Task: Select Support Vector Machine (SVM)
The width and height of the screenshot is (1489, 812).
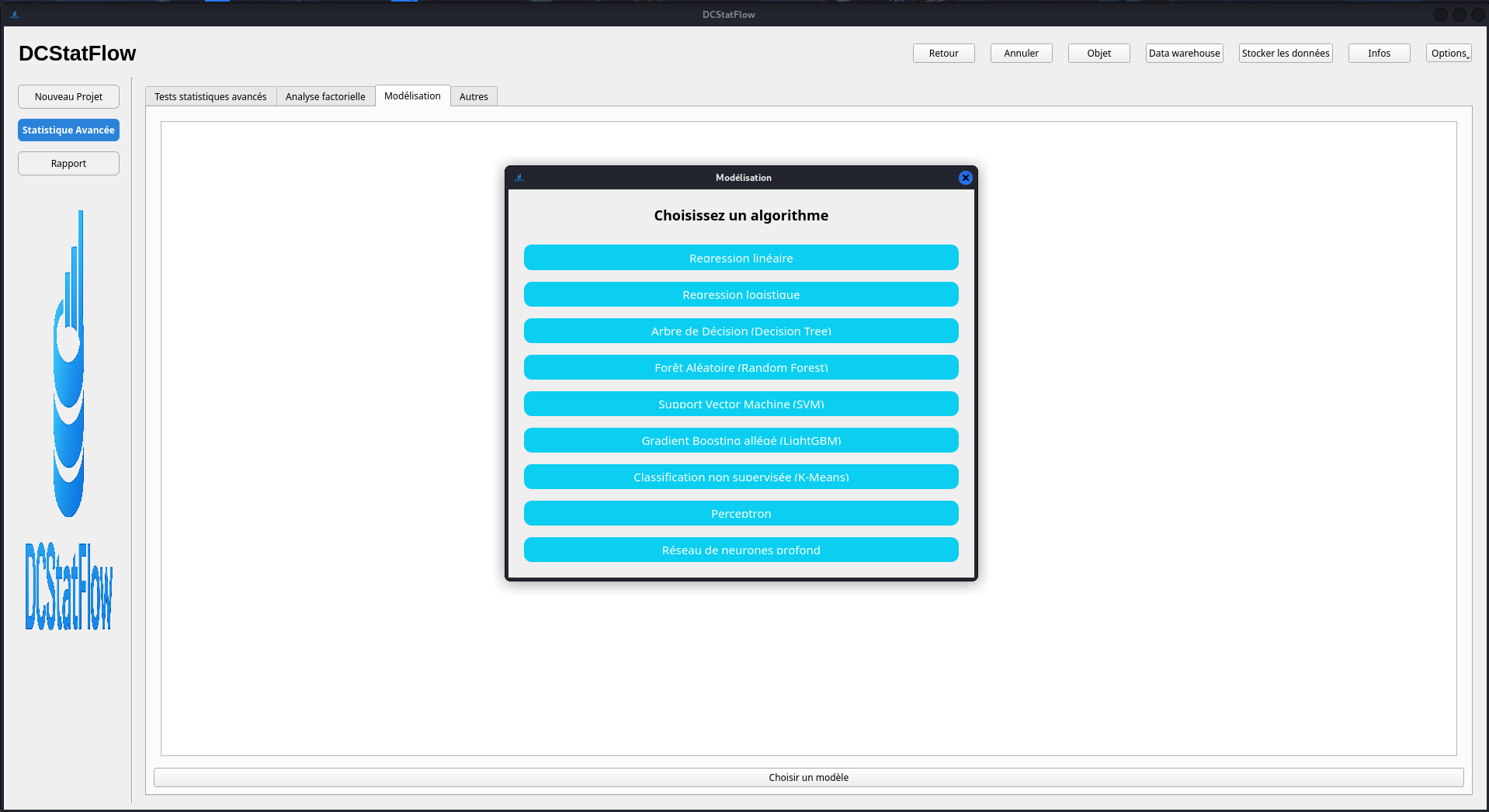Action: (x=741, y=404)
